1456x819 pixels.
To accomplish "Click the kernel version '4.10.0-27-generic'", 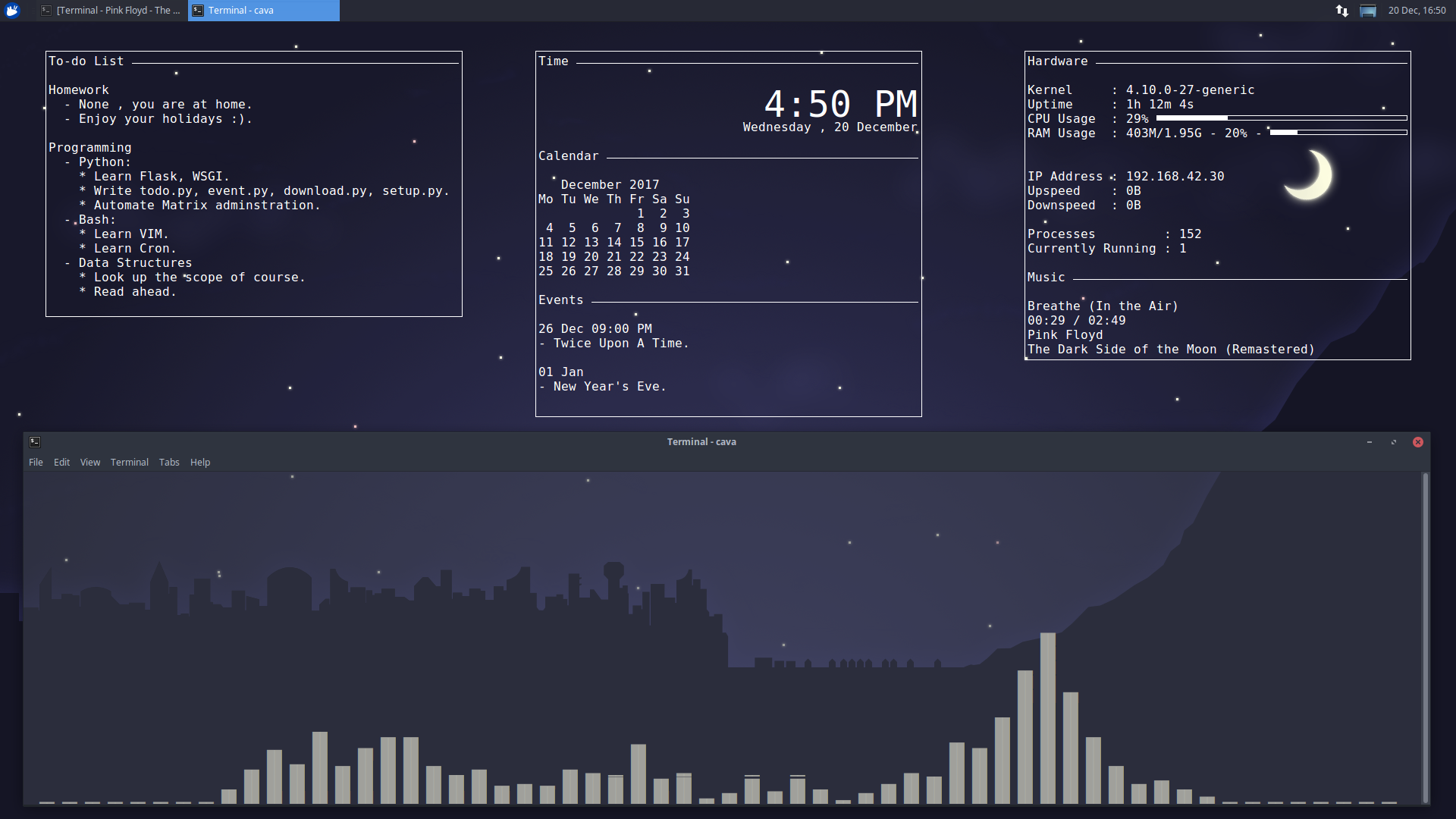I will point(1190,90).
